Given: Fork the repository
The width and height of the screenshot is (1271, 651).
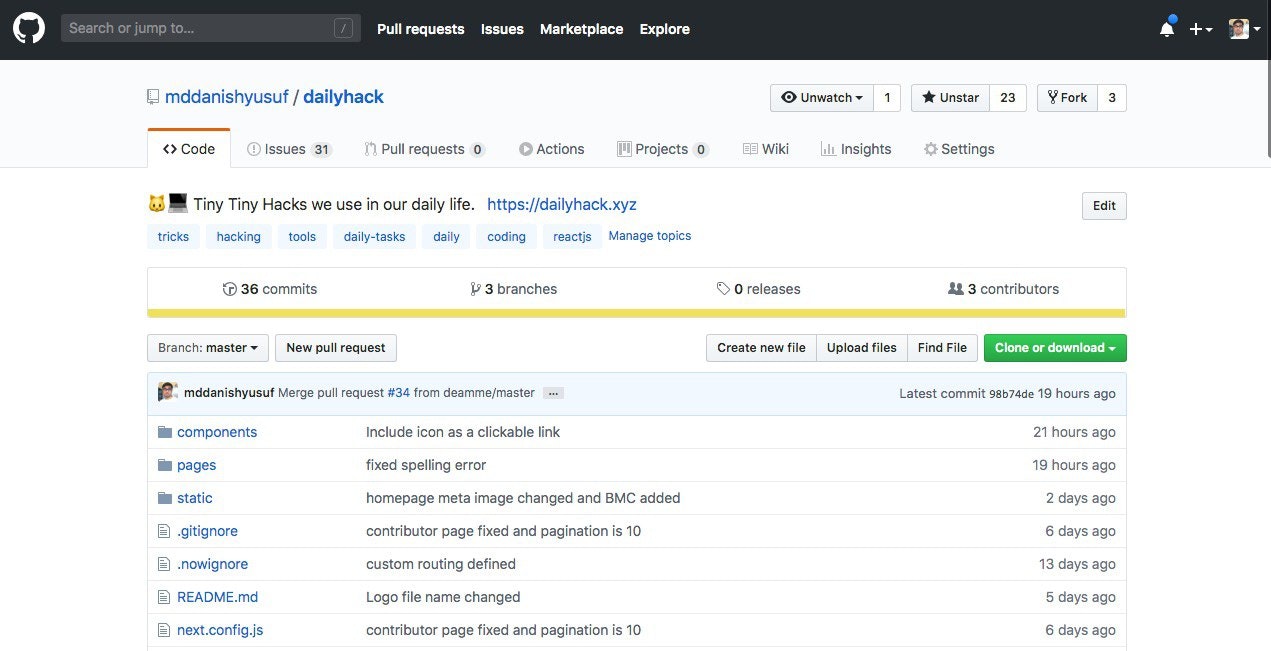Looking at the screenshot, I should click(x=1067, y=97).
